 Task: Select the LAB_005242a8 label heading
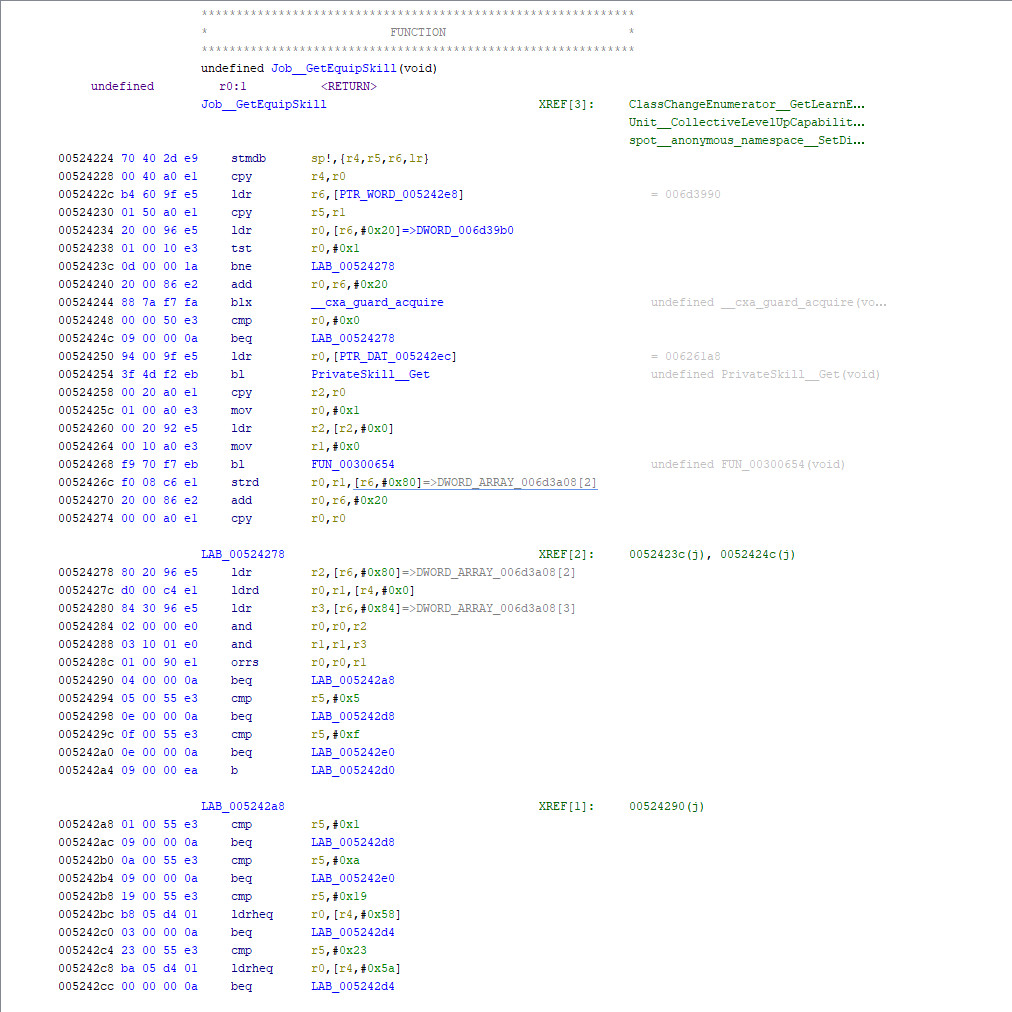(x=243, y=806)
